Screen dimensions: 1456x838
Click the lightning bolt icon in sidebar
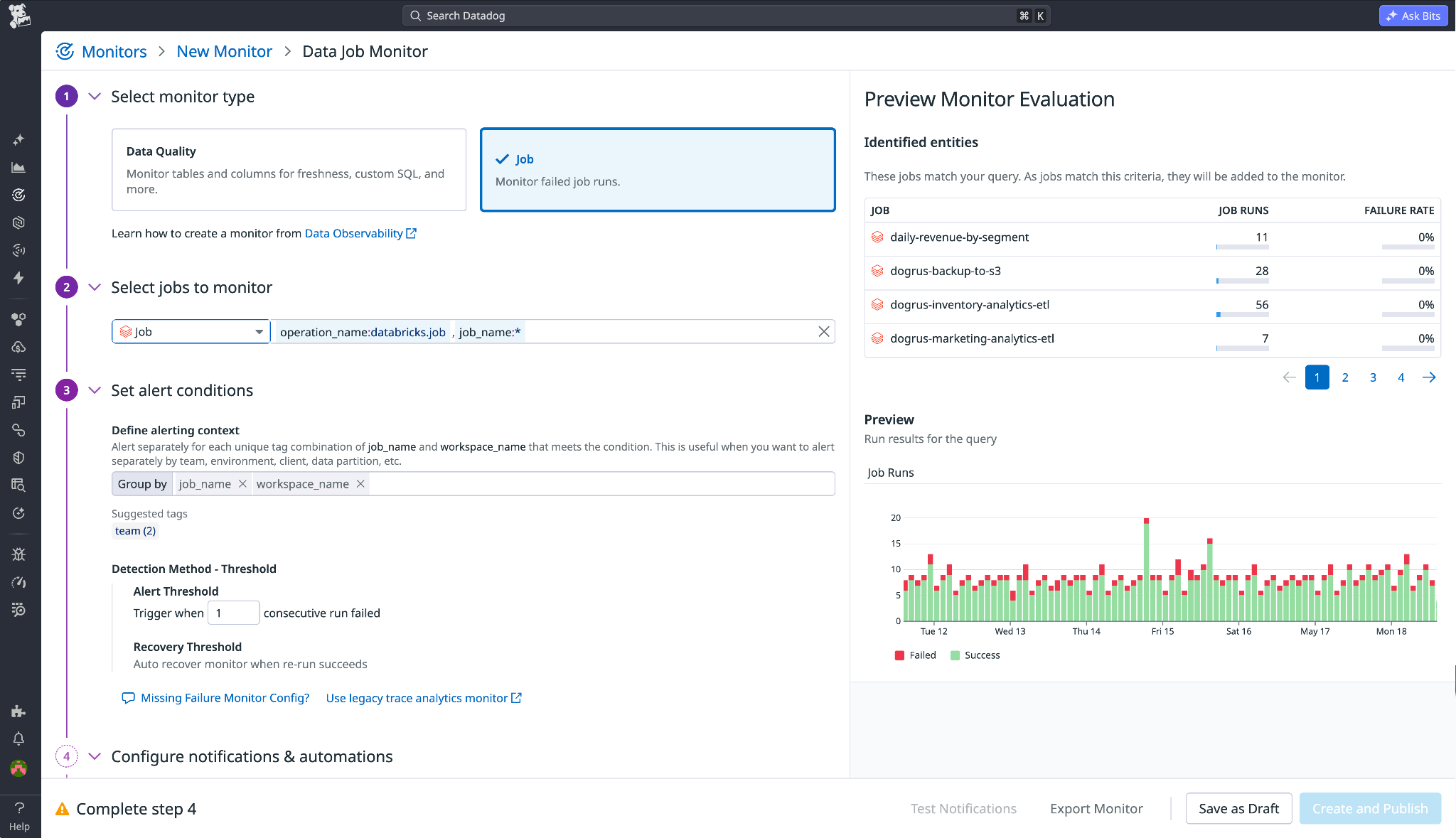pyautogui.click(x=18, y=278)
